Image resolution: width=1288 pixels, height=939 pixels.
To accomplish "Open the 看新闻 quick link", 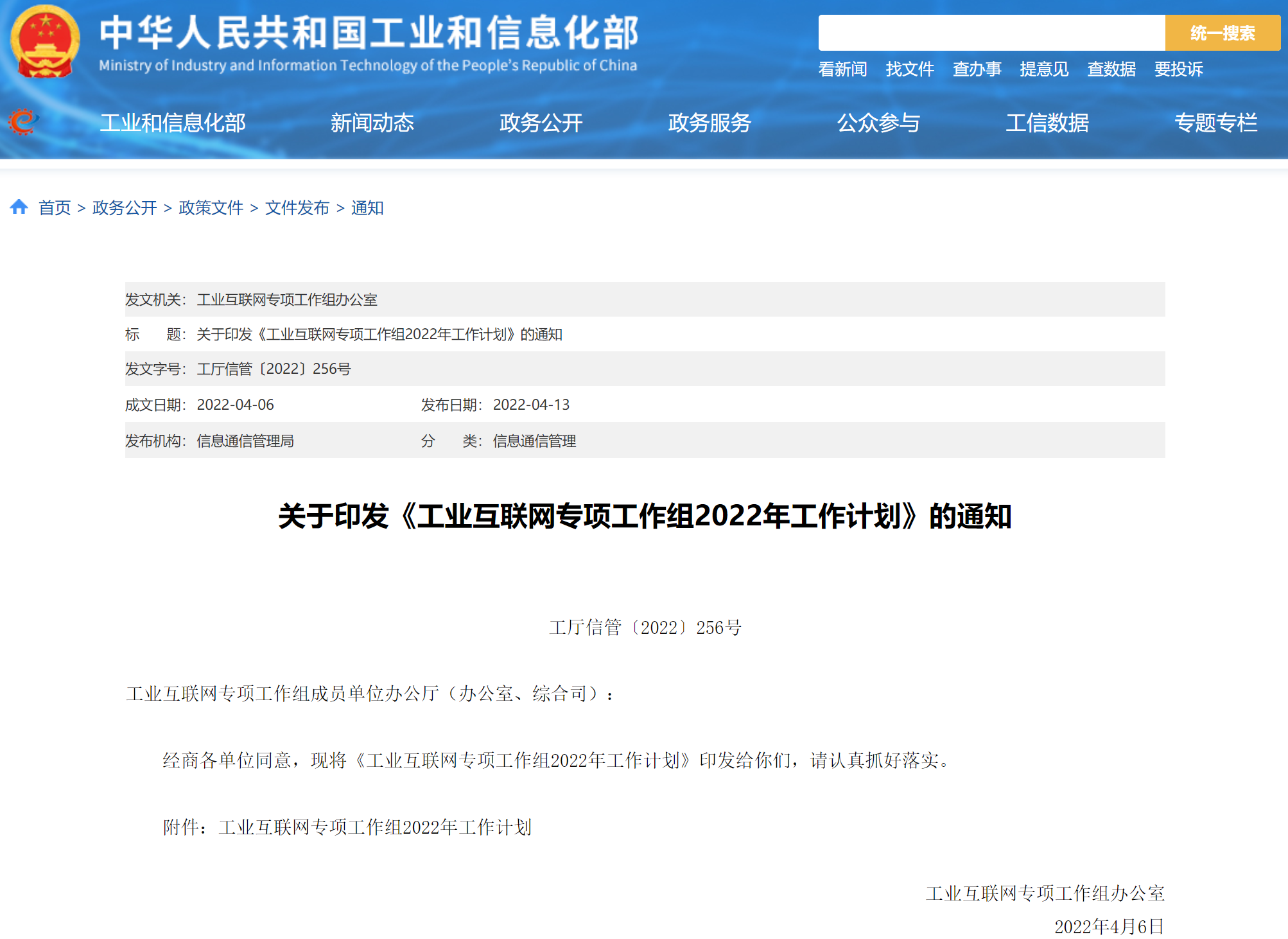I will click(842, 69).
